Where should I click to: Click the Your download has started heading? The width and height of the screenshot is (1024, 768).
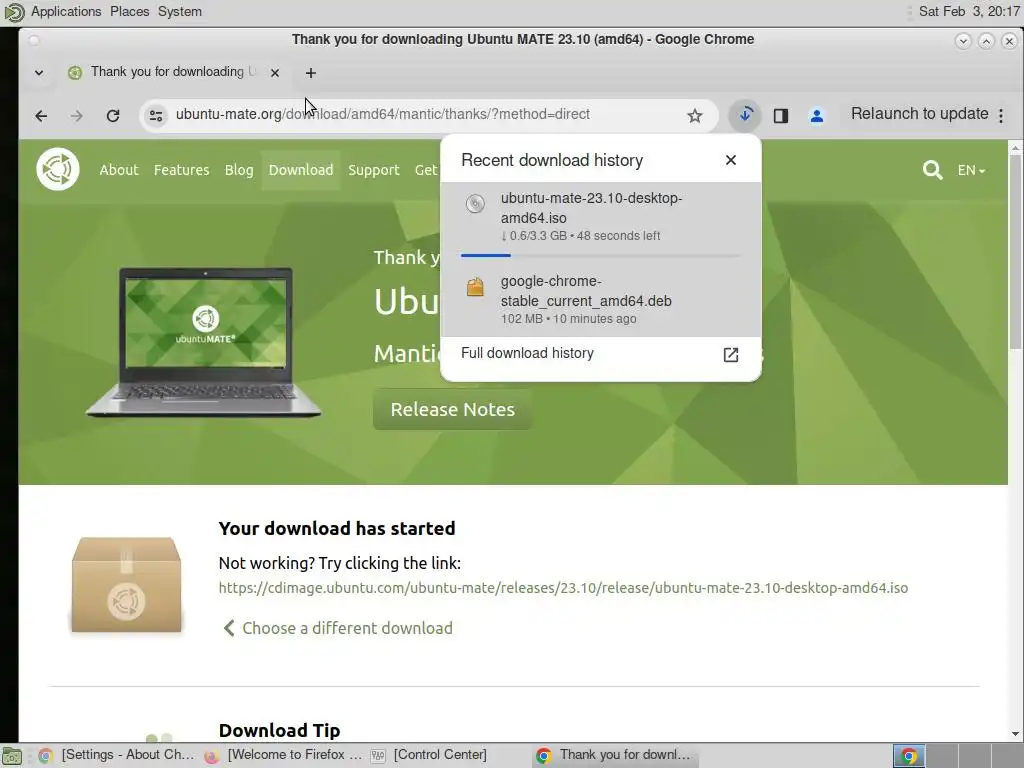pos(337,528)
